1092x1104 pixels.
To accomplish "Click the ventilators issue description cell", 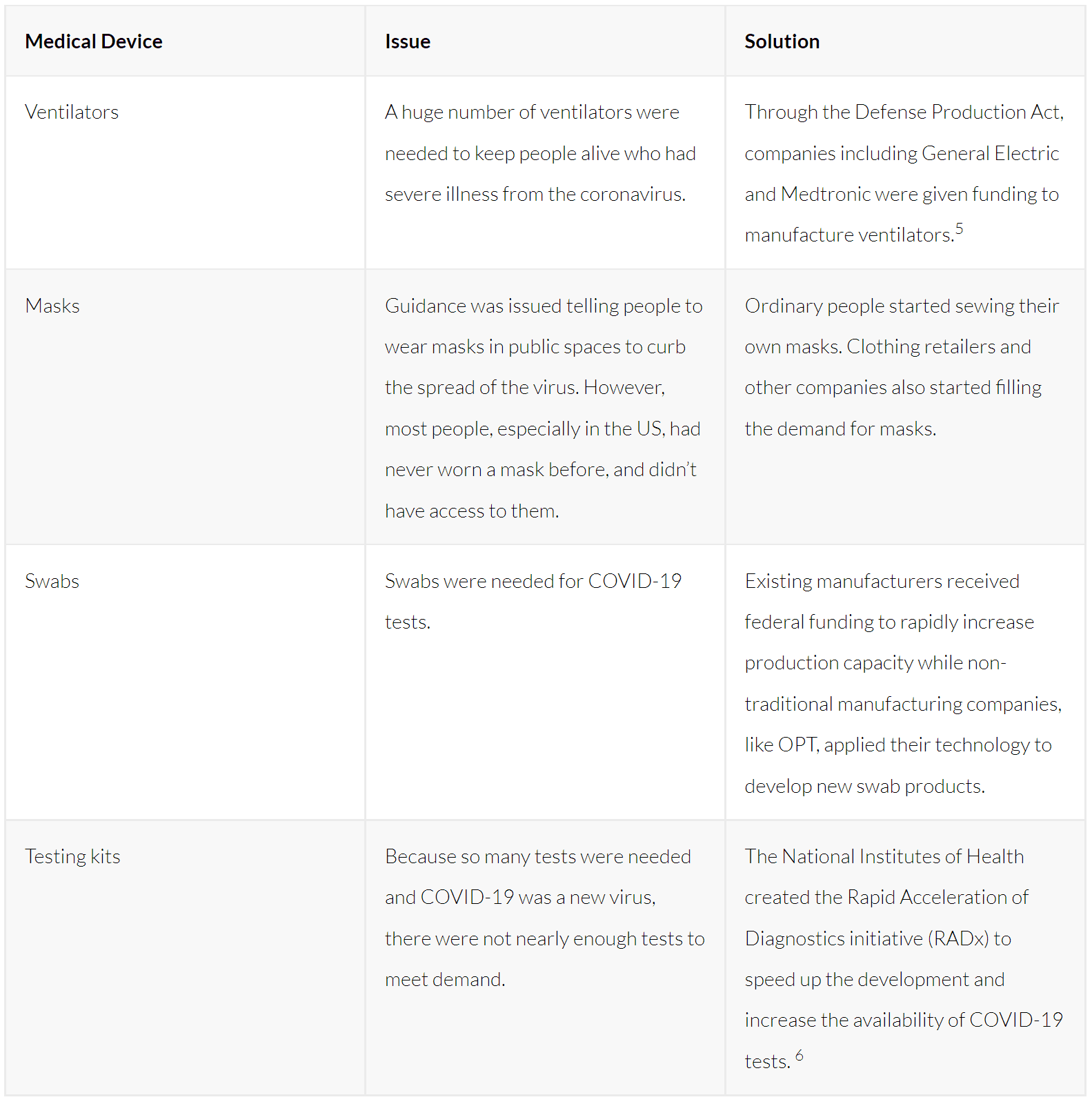I will click(540, 153).
